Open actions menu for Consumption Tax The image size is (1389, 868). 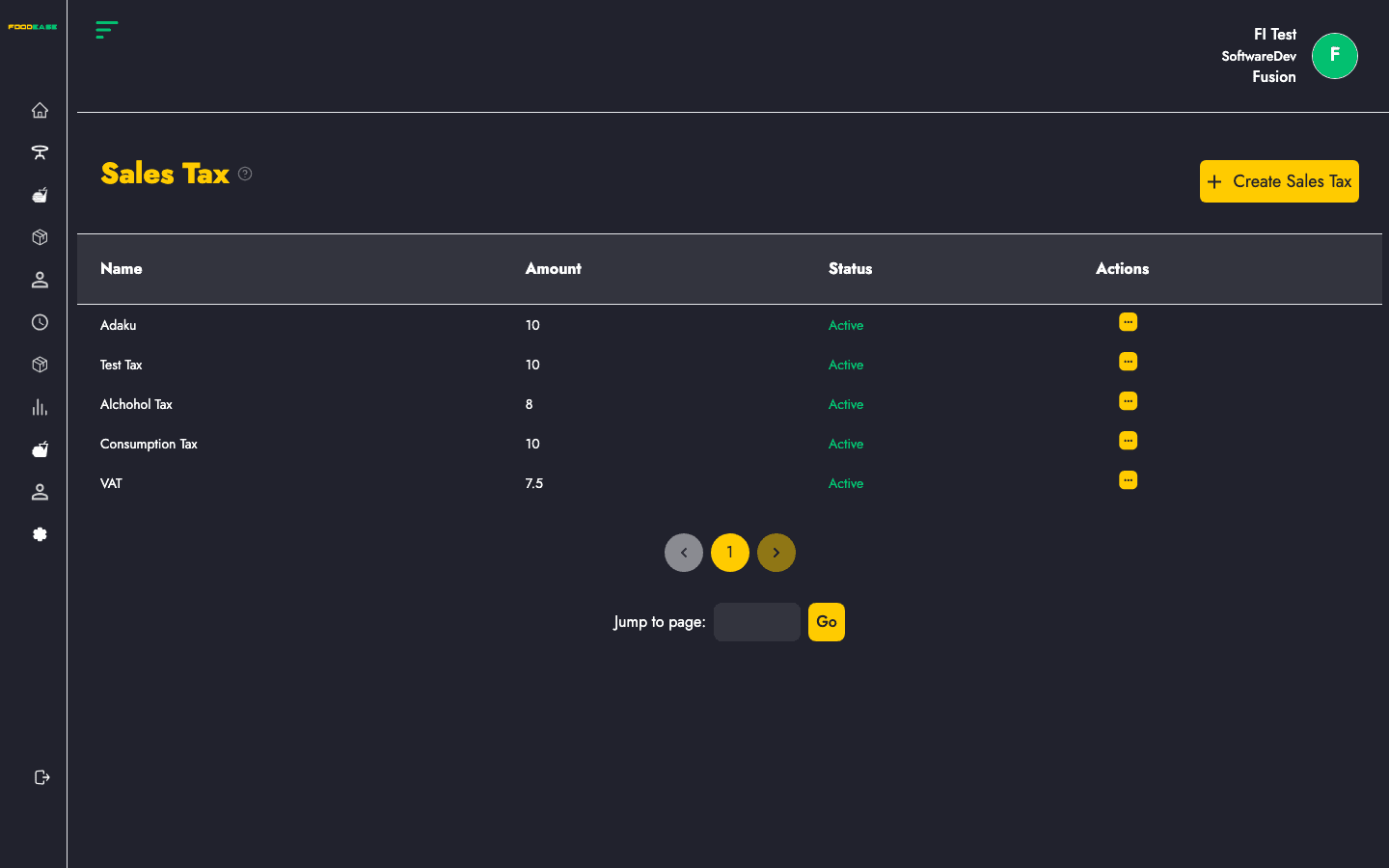click(x=1128, y=441)
